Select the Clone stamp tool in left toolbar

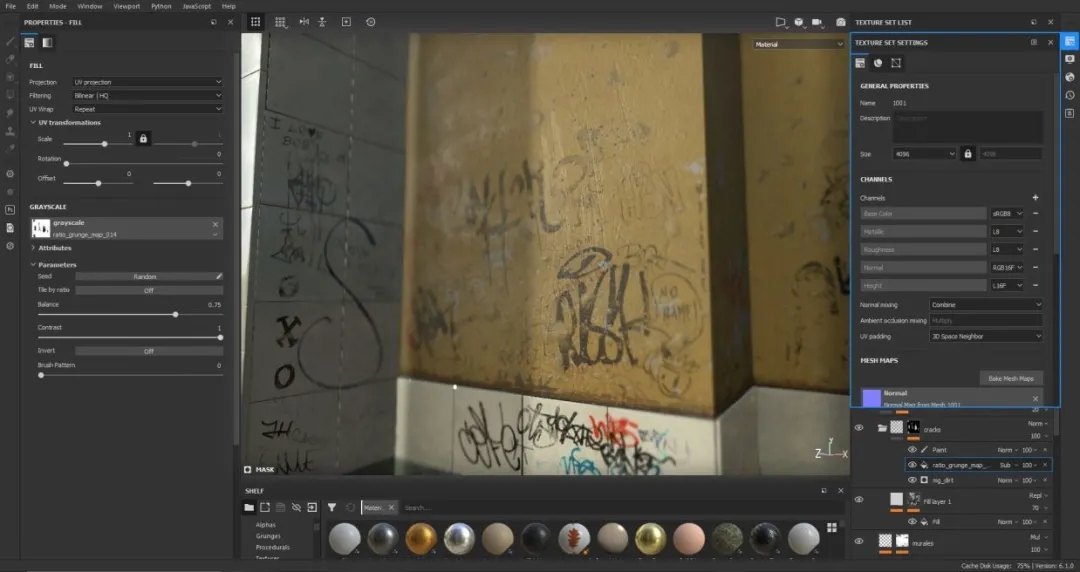pyautogui.click(x=10, y=130)
